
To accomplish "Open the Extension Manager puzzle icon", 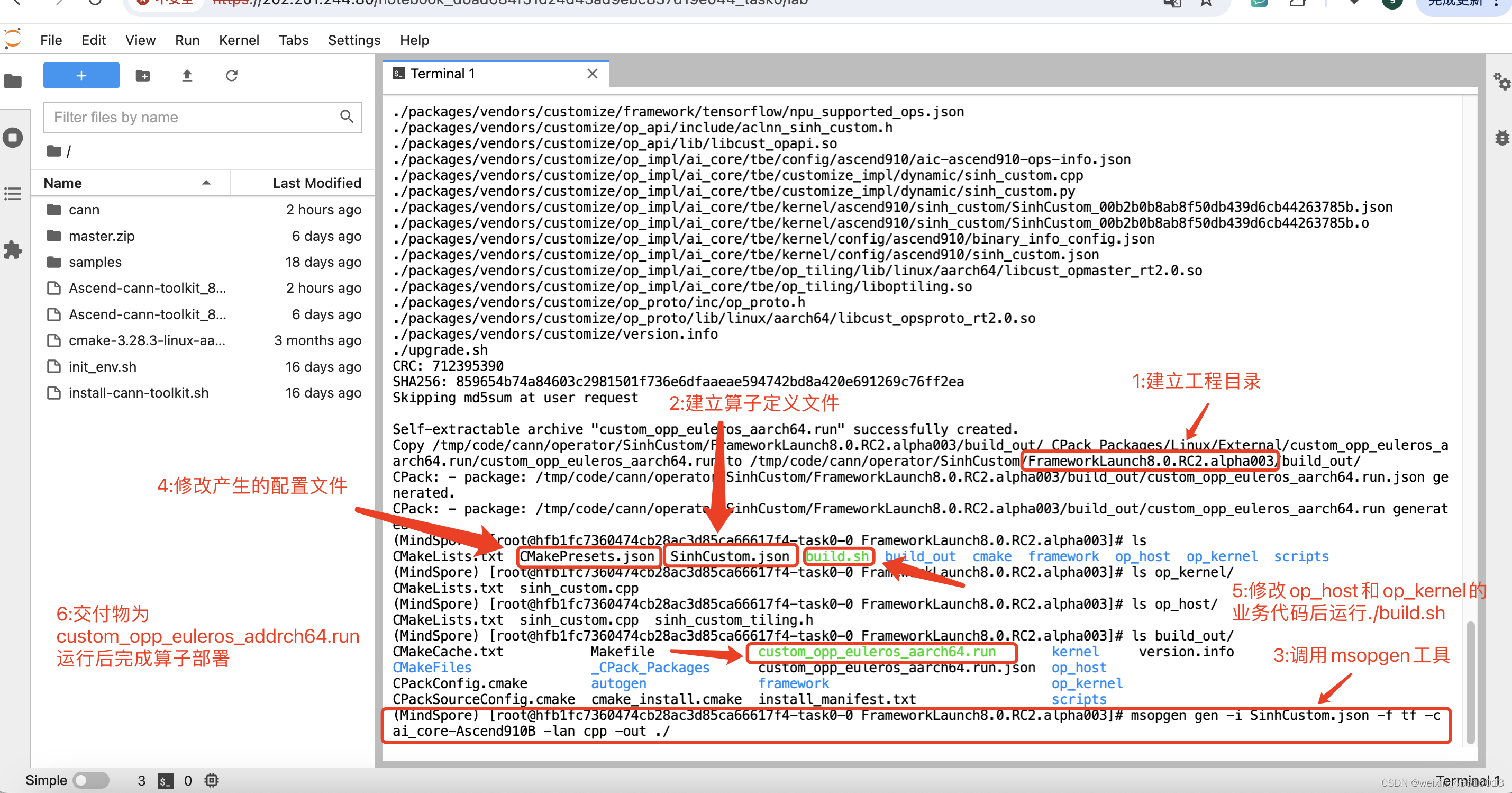I will coord(13,250).
